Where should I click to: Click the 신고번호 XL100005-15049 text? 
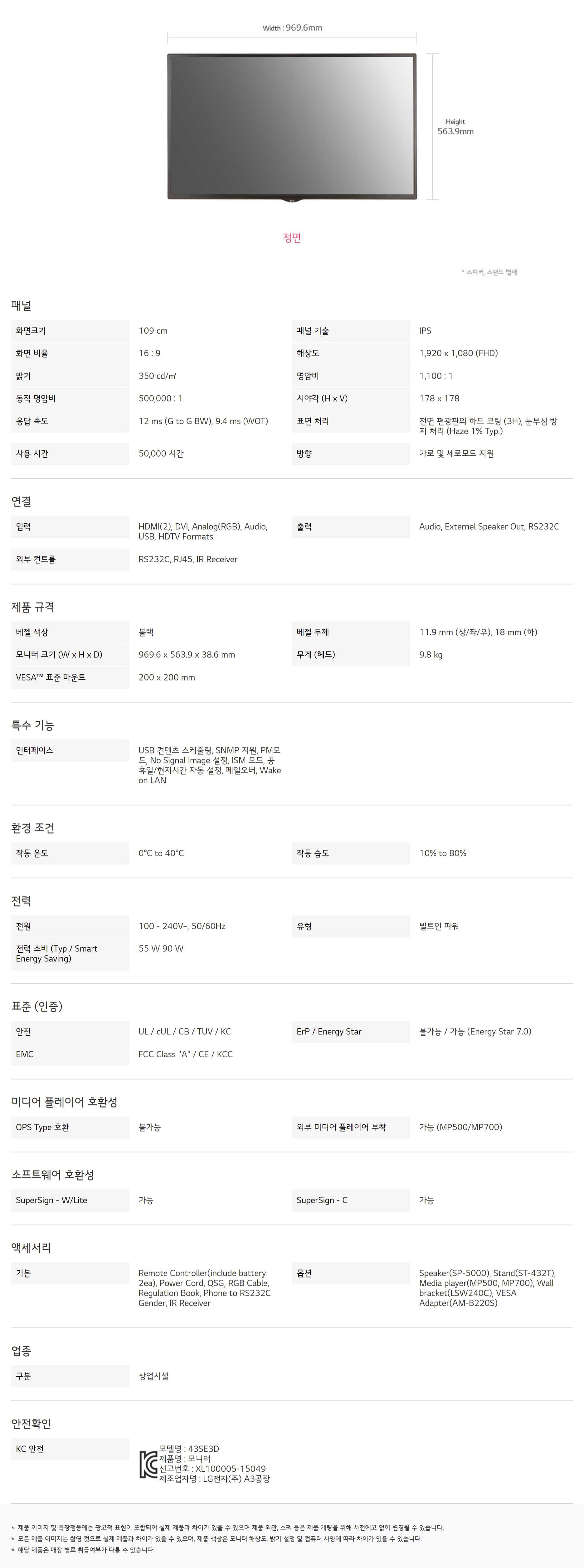[x=212, y=1469]
